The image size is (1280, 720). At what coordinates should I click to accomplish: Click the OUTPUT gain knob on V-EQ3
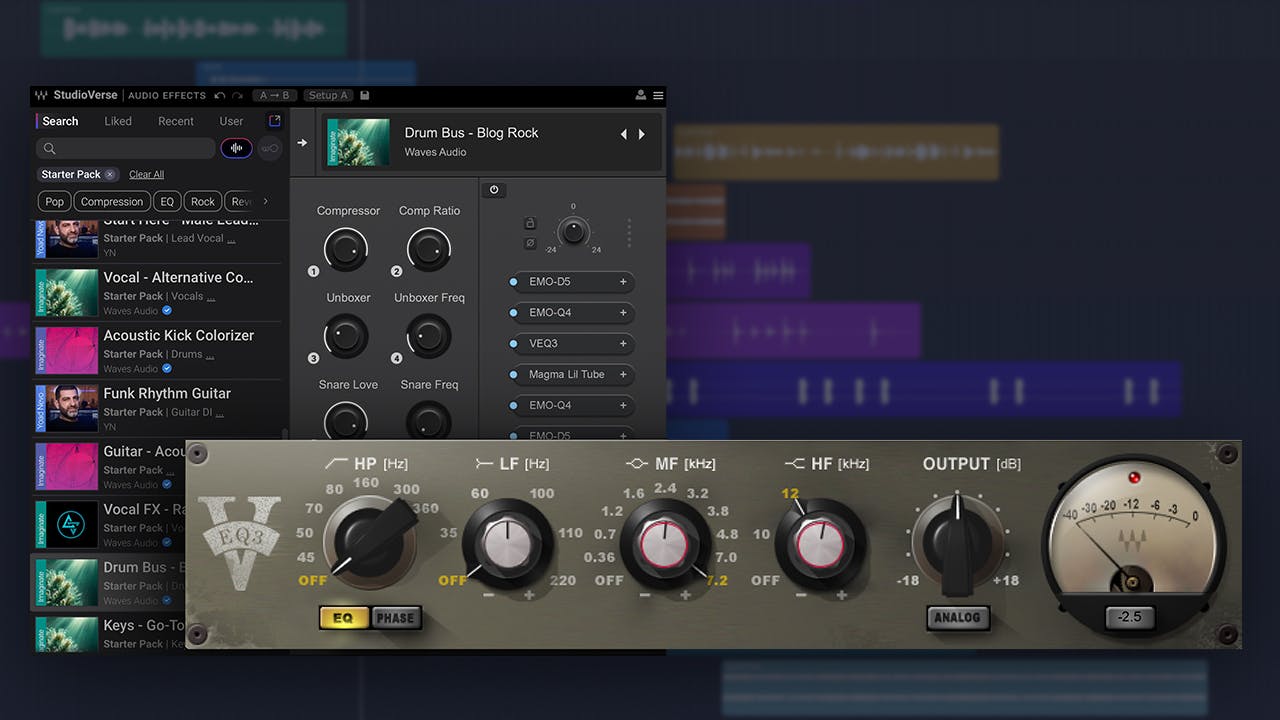tap(957, 543)
